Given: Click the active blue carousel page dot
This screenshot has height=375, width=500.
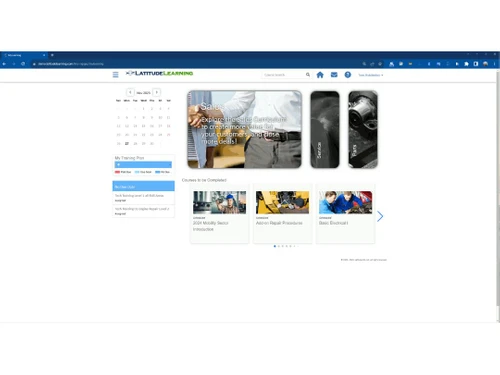Looking at the screenshot, I should click(x=275, y=246).
